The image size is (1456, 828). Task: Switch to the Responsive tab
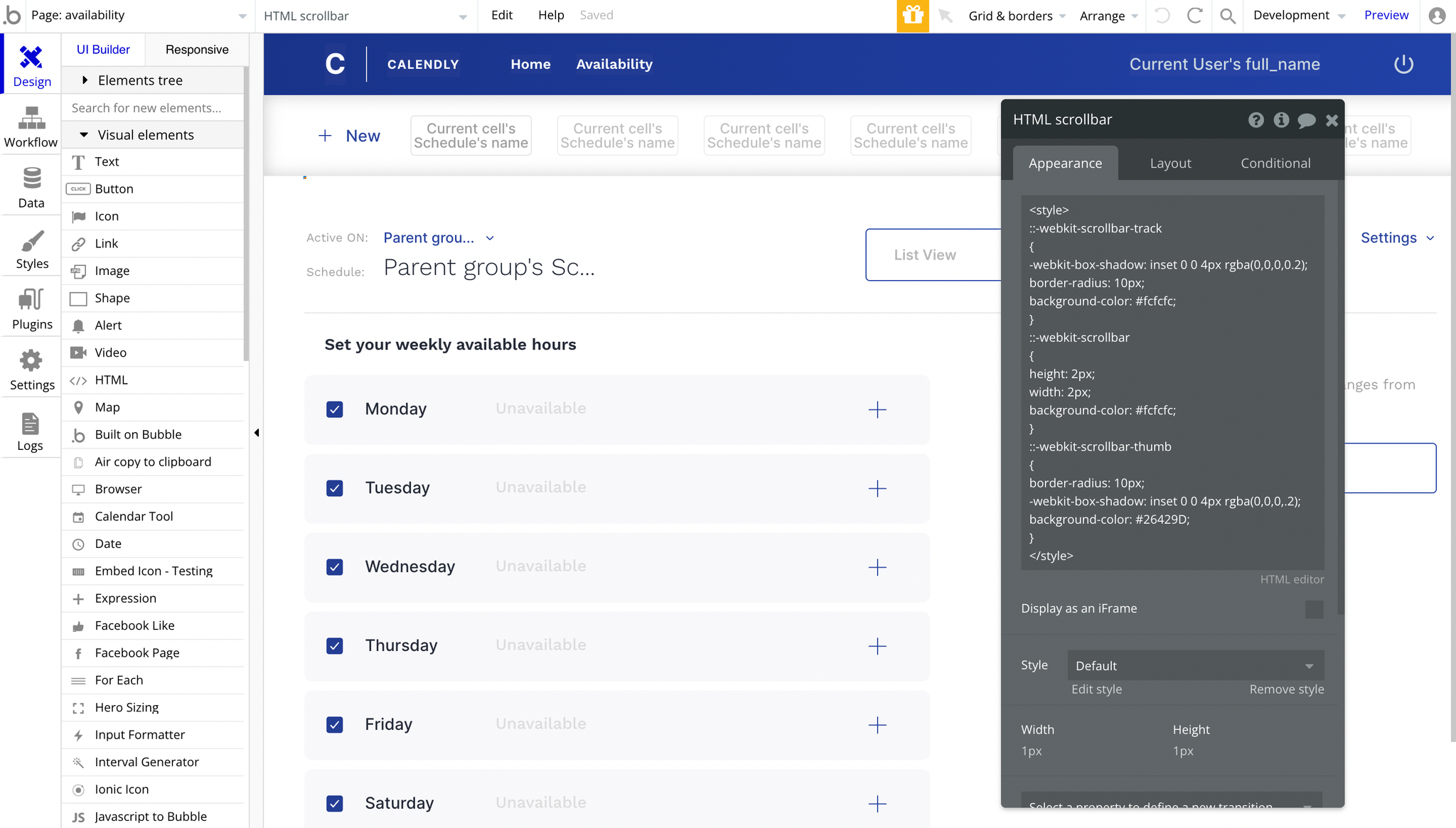pyautogui.click(x=197, y=50)
